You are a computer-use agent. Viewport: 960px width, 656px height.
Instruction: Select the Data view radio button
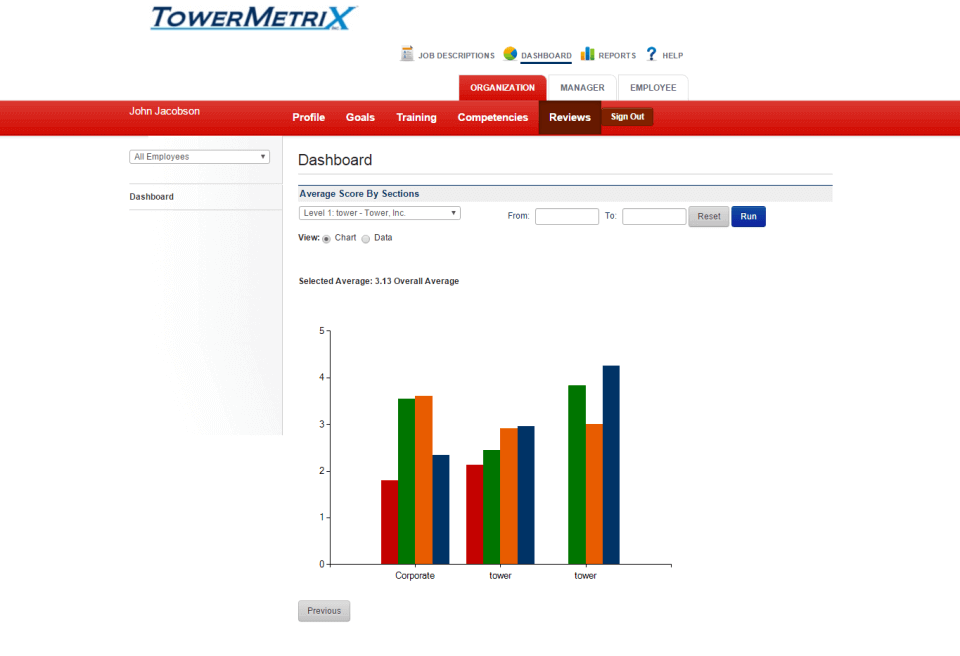(x=366, y=238)
